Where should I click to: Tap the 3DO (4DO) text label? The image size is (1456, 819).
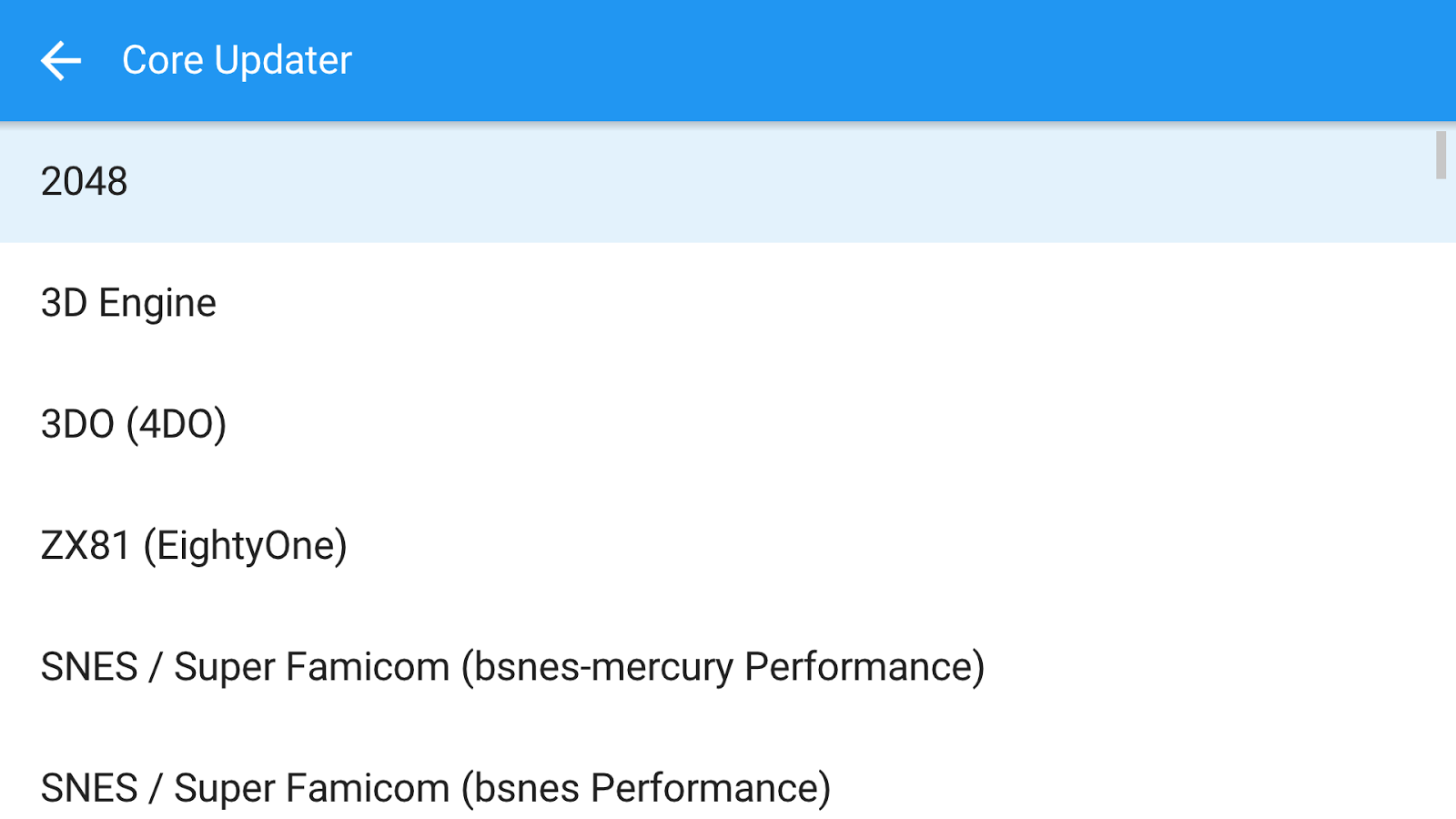click(x=134, y=424)
